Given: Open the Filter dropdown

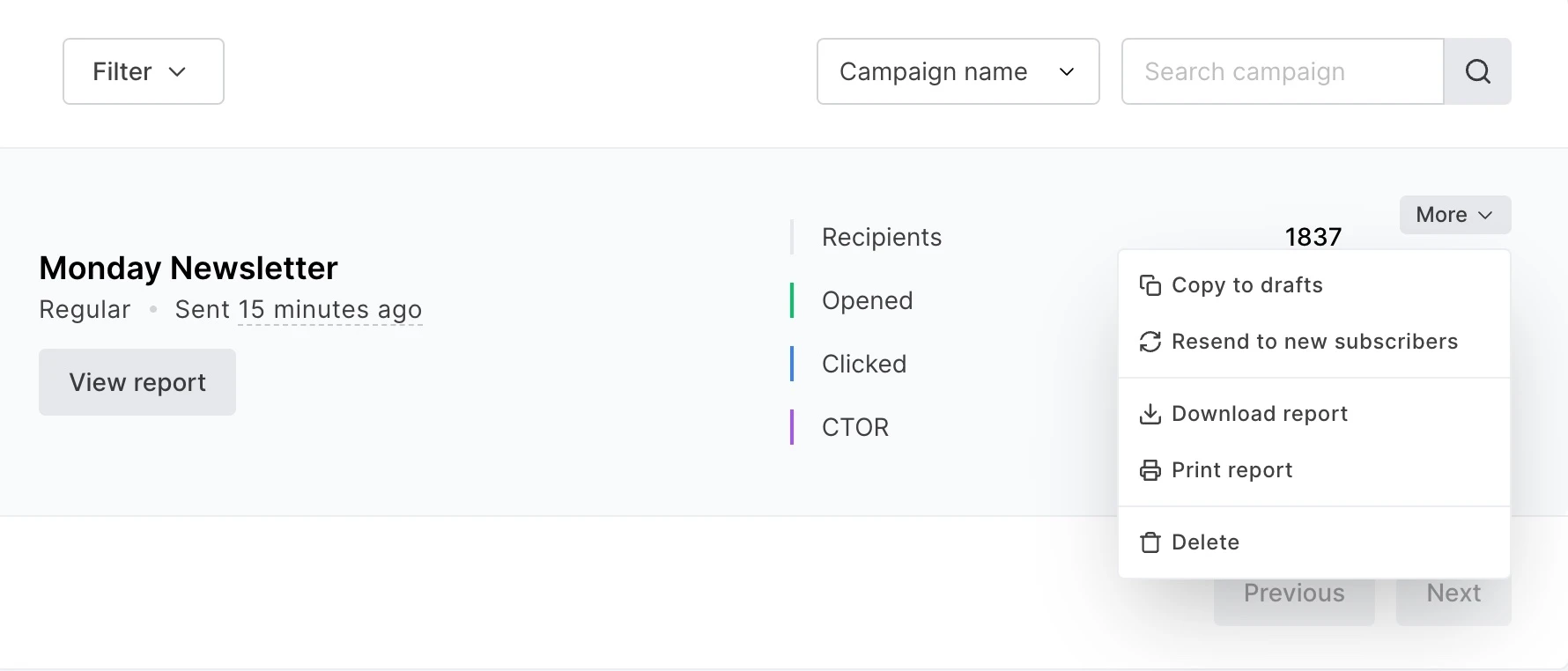Looking at the screenshot, I should 143,71.
